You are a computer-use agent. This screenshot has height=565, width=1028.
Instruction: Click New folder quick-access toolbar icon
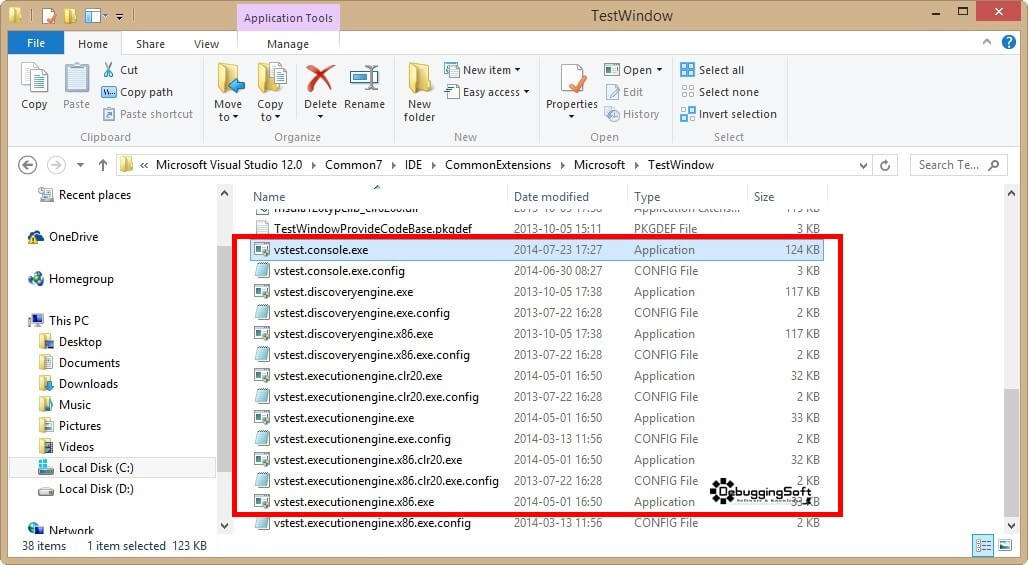pyautogui.click(x=71, y=15)
